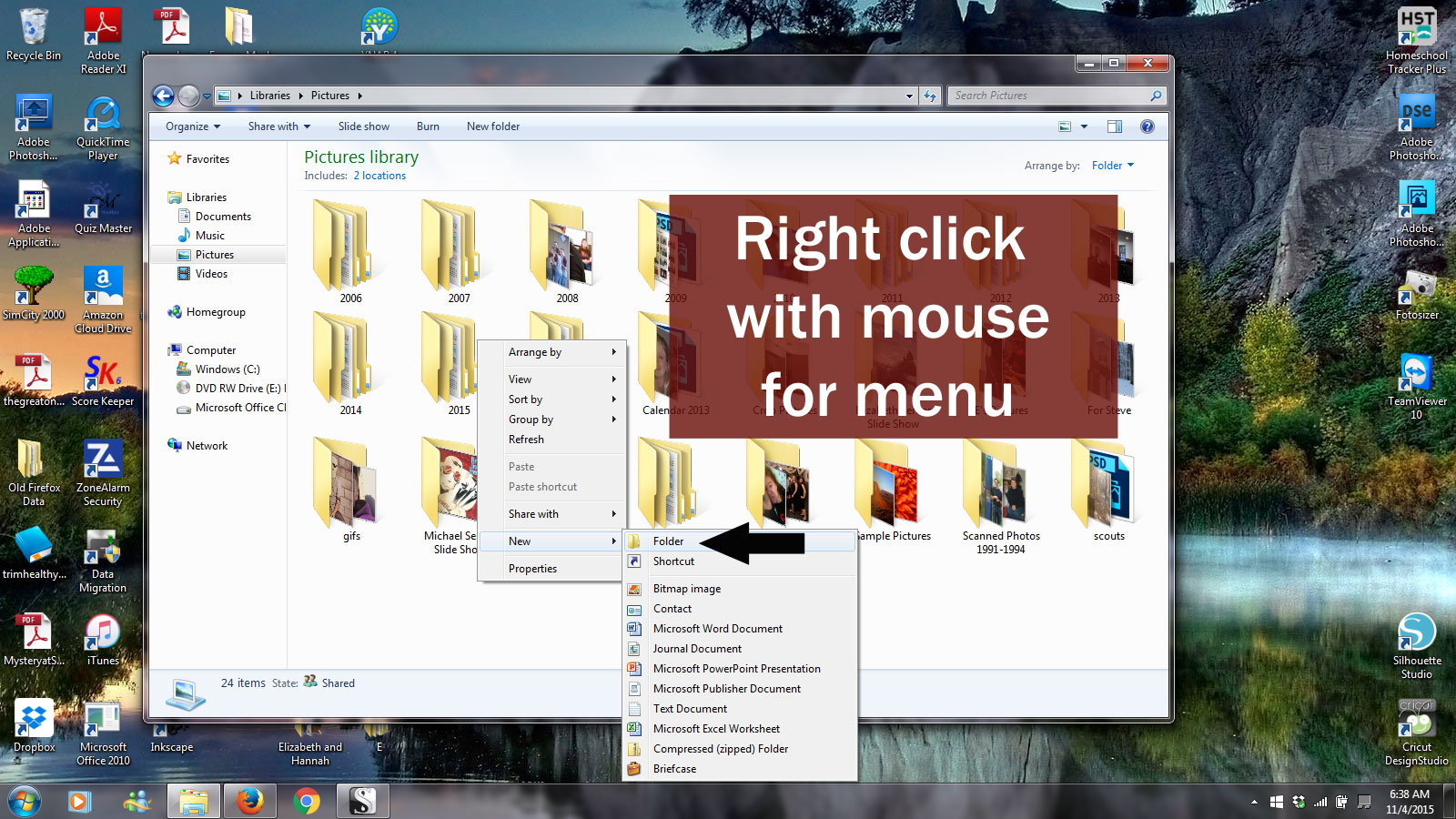
Task: Launch Adobe Reader XI from desktop
Action: (104, 41)
